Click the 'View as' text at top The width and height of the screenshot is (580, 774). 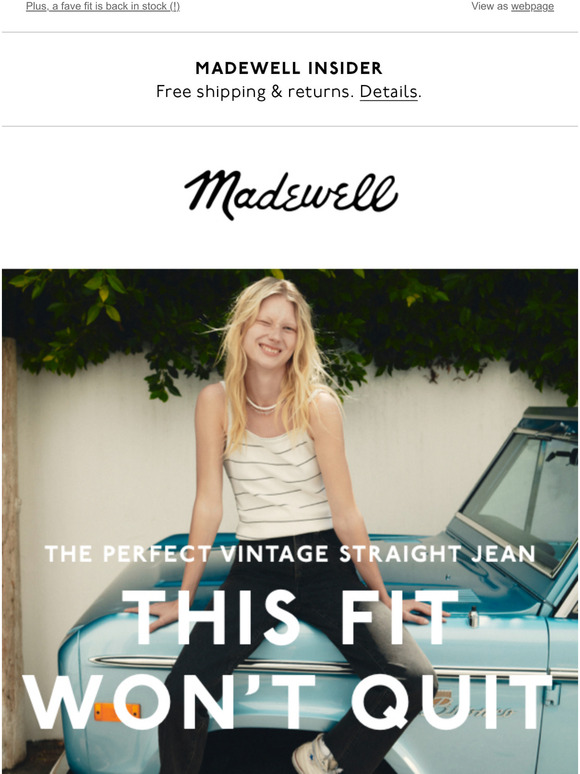(490, 6)
